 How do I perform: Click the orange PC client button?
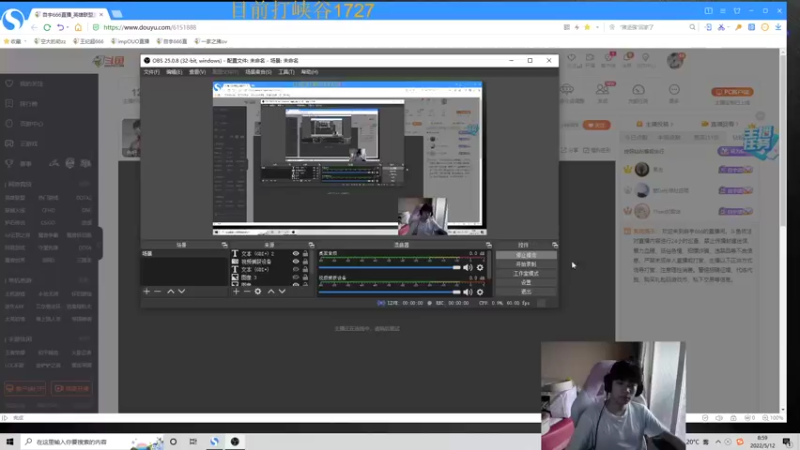(732, 92)
